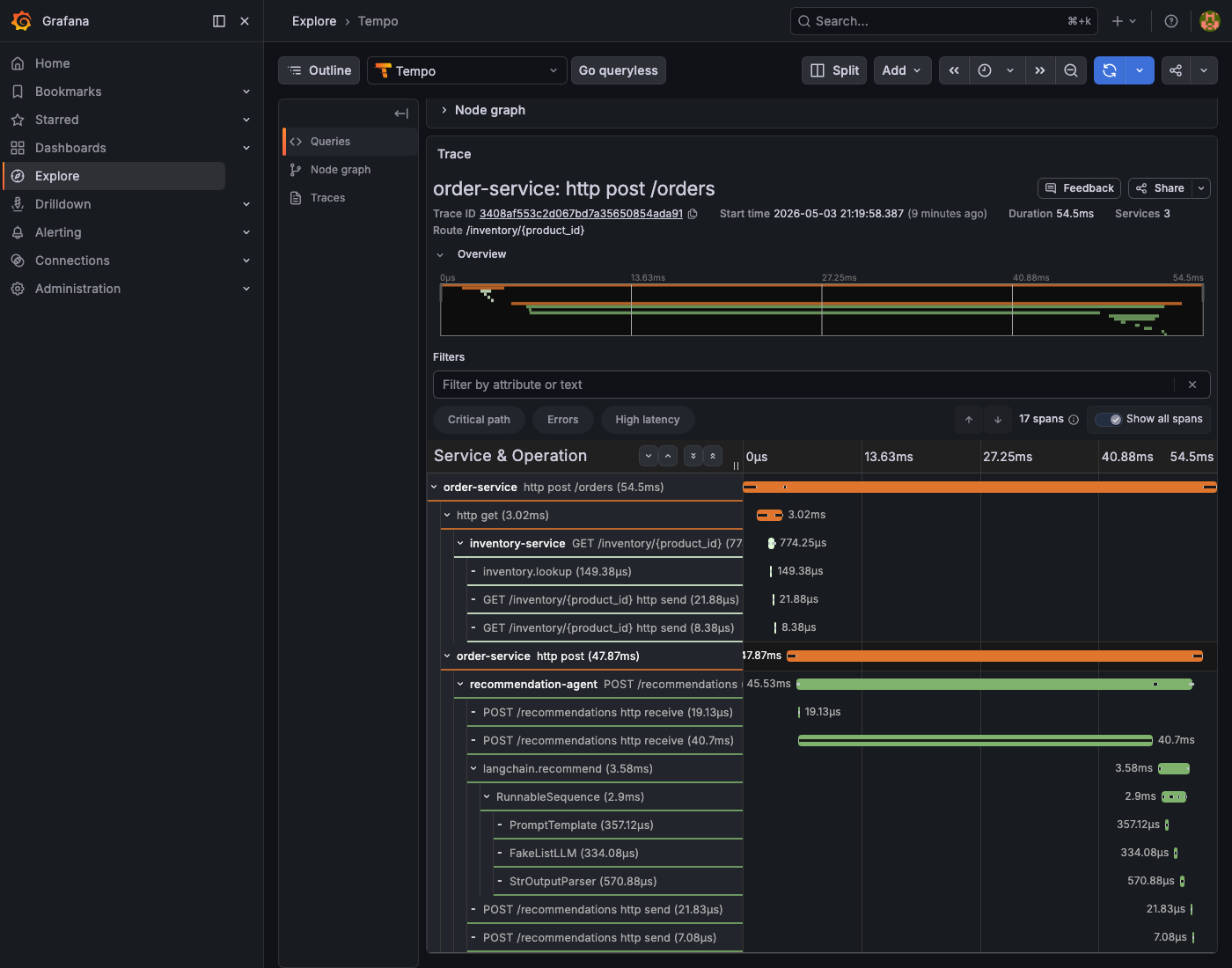Select the FakeListLLM span row

pos(618,854)
